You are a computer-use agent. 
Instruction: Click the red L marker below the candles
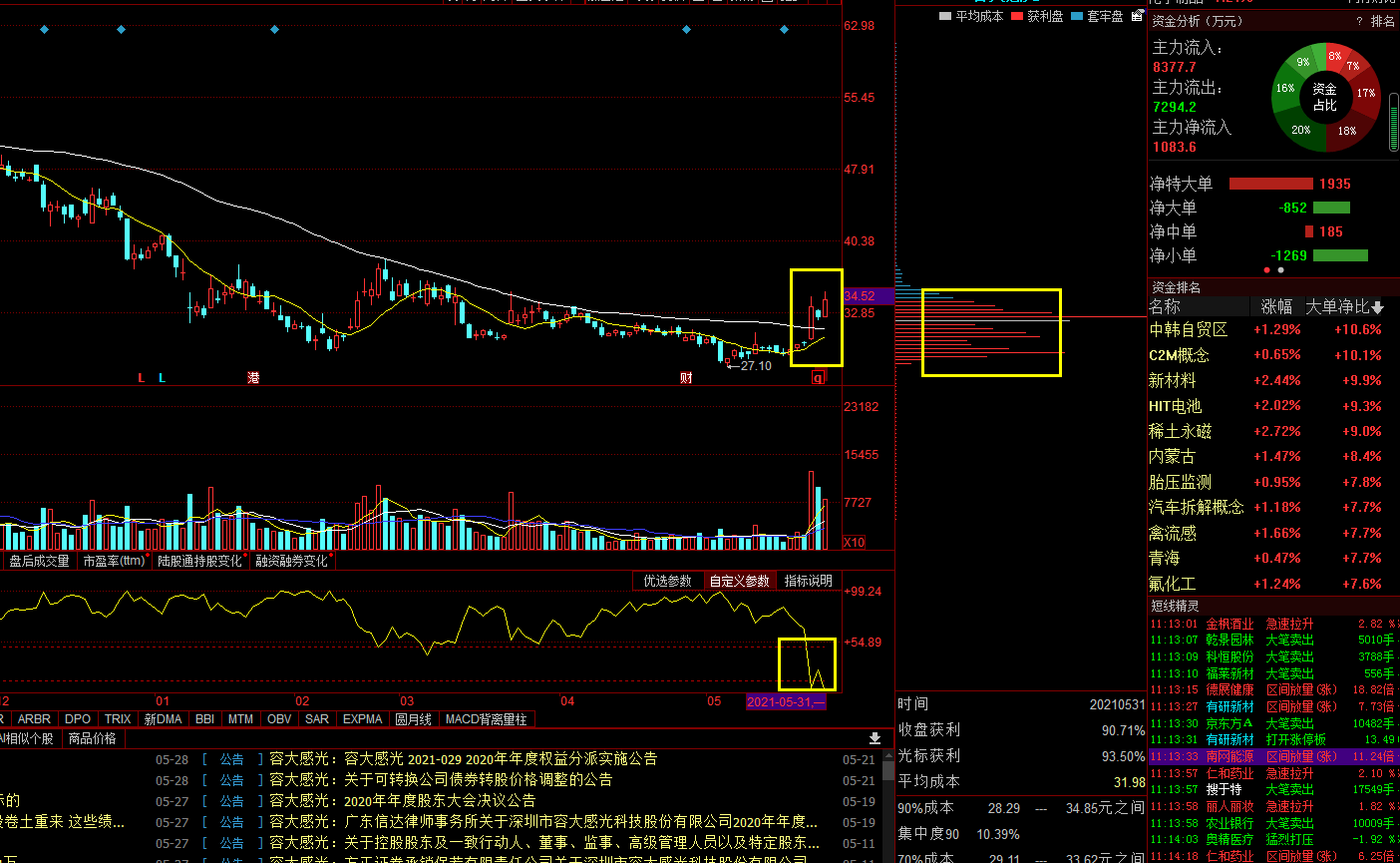142,378
